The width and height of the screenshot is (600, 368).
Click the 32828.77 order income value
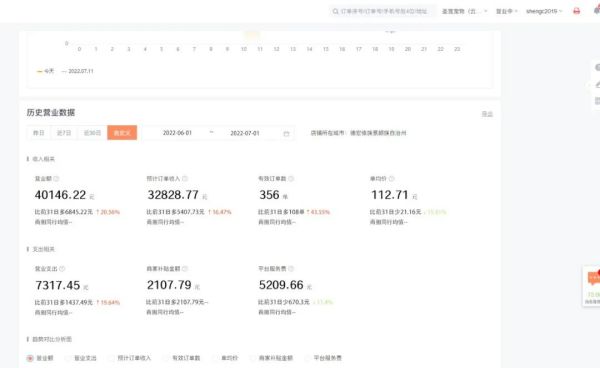tap(173, 195)
